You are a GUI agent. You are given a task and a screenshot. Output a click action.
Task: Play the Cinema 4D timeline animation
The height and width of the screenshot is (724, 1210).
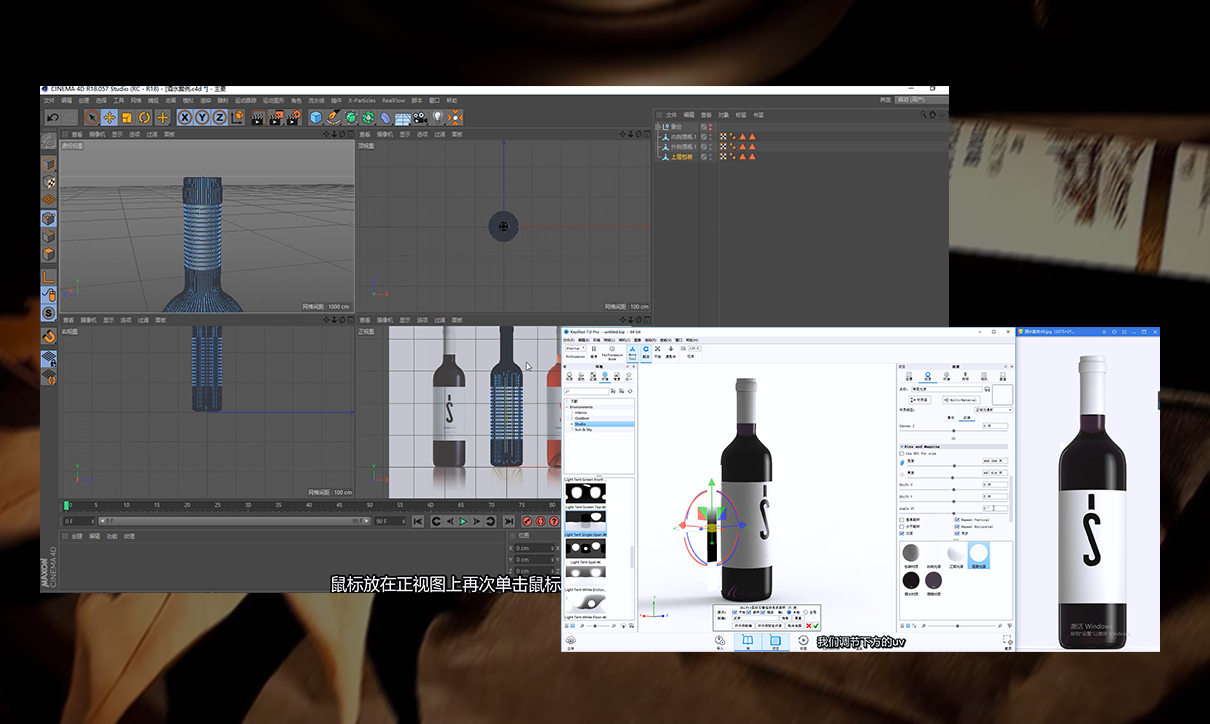(x=463, y=521)
